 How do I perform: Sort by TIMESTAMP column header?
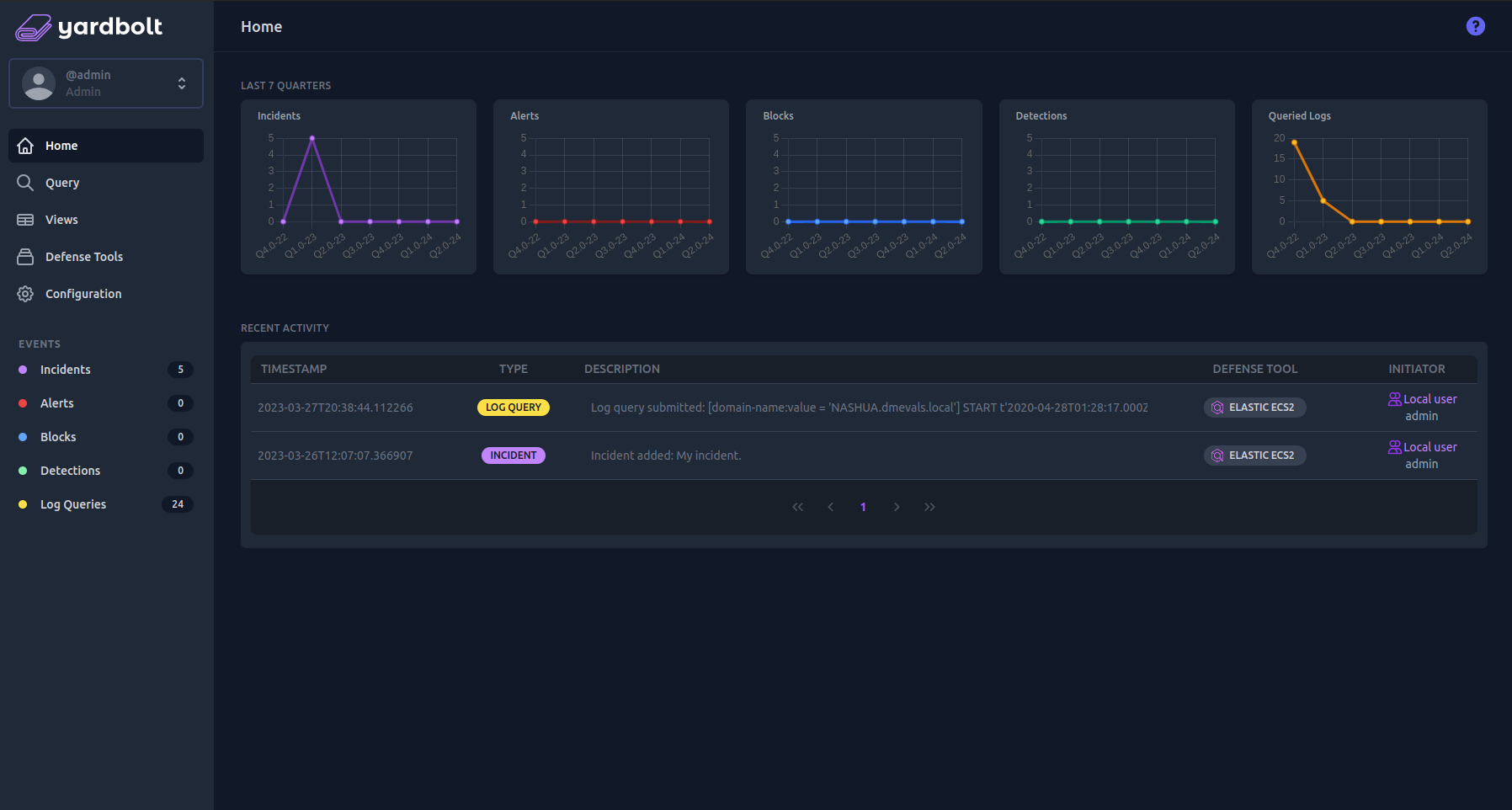[x=294, y=369]
